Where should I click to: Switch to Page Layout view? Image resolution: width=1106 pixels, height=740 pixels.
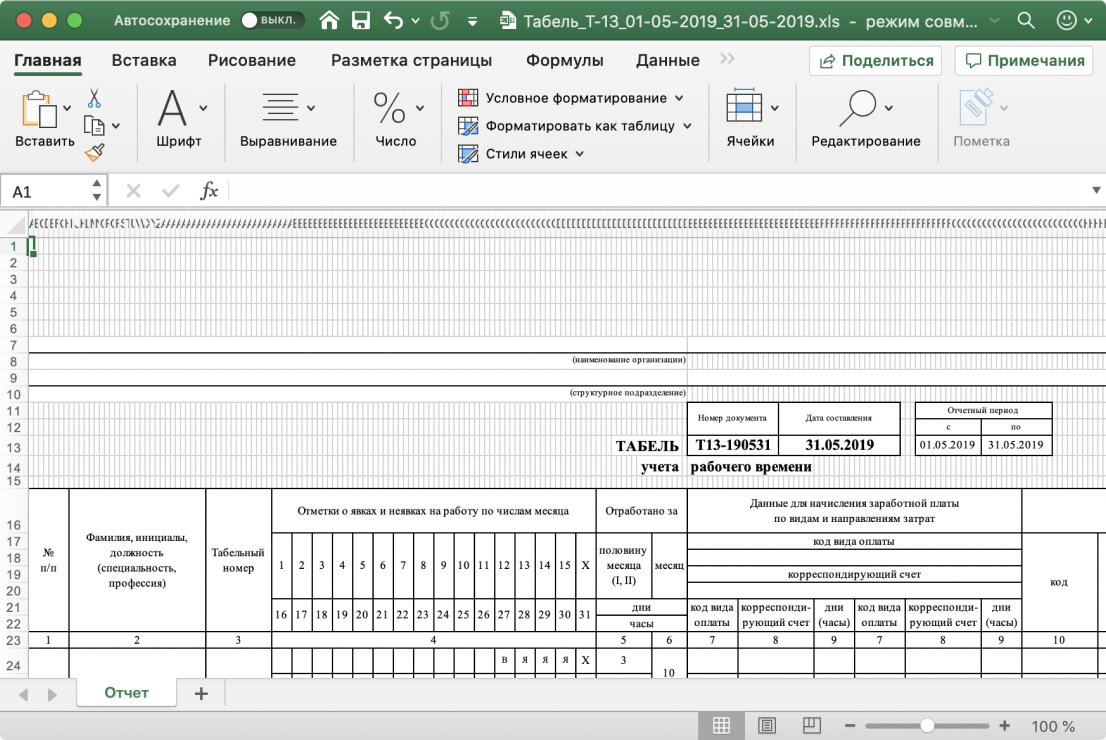tap(767, 726)
